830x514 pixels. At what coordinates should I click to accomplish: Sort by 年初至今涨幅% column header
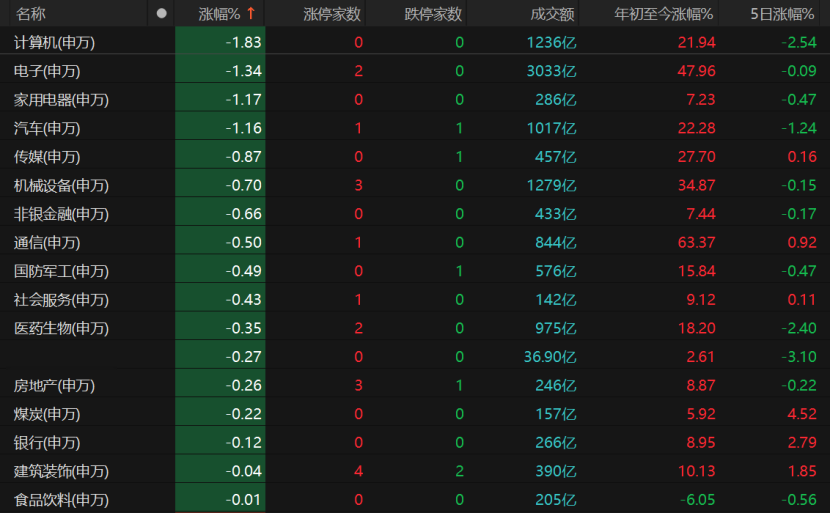coord(664,14)
